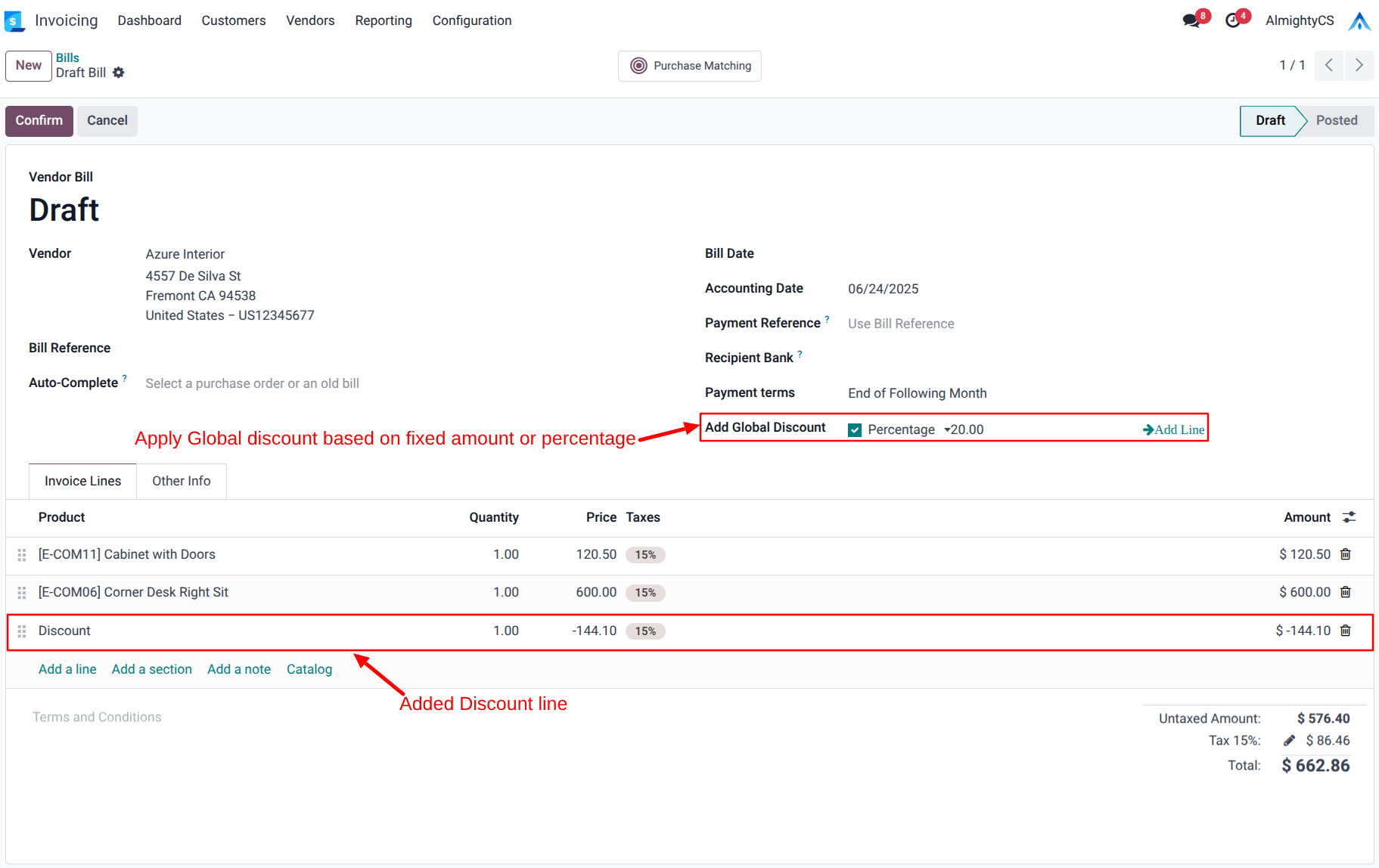Delete the Discount line with trash icon
This screenshot has height=868, width=1379.
pyautogui.click(x=1345, y=631)
